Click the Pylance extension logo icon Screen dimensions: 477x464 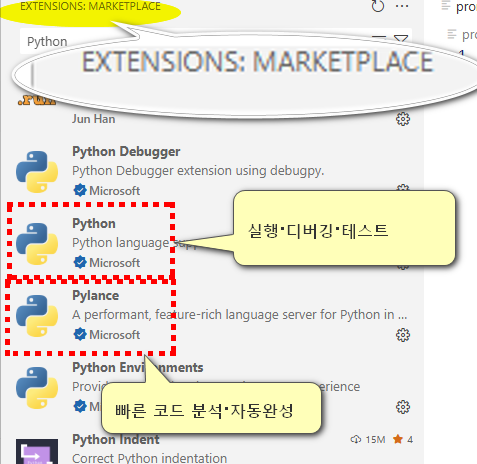(37, 316)
